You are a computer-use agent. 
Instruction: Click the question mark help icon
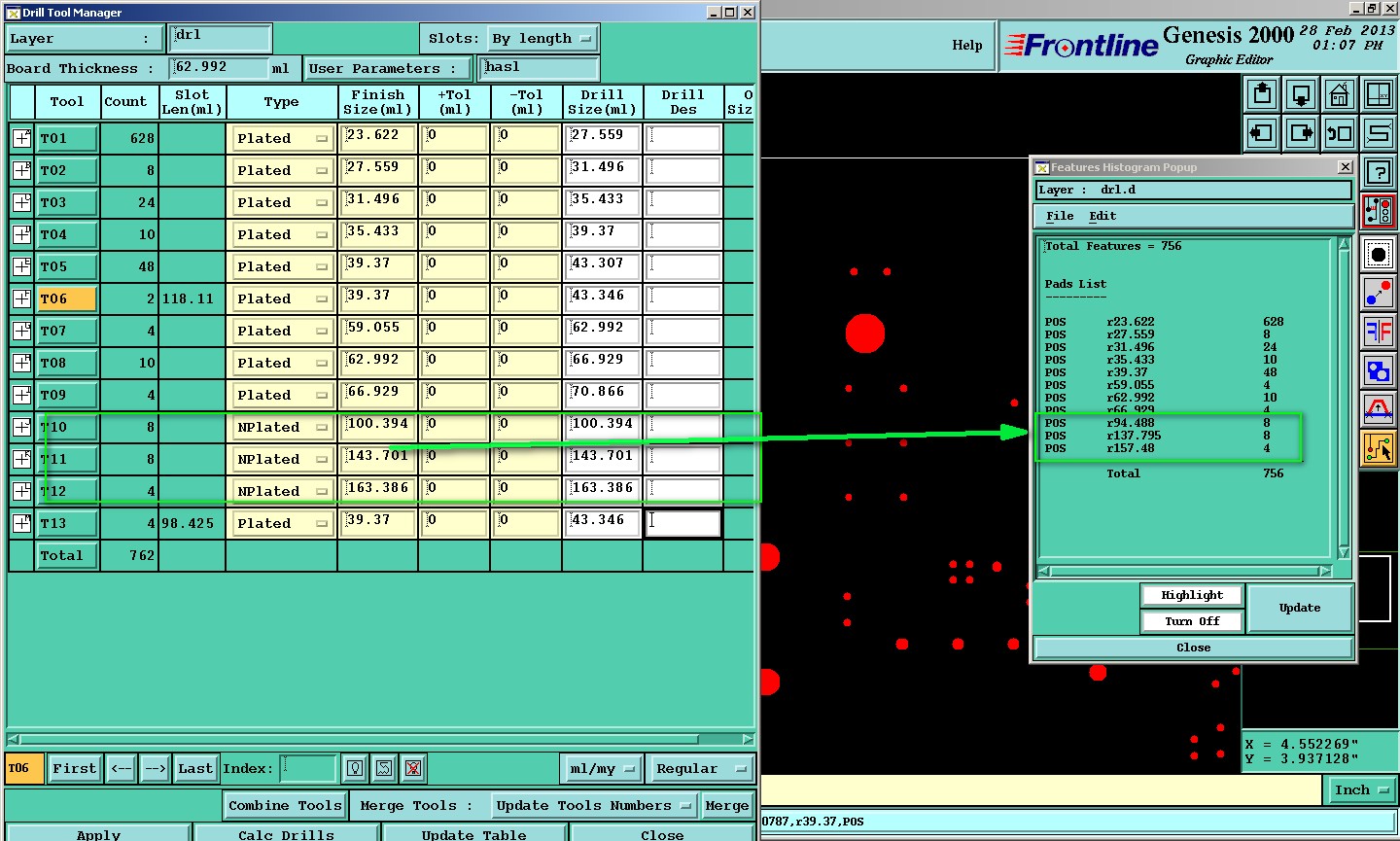(x=1379, y=173)
